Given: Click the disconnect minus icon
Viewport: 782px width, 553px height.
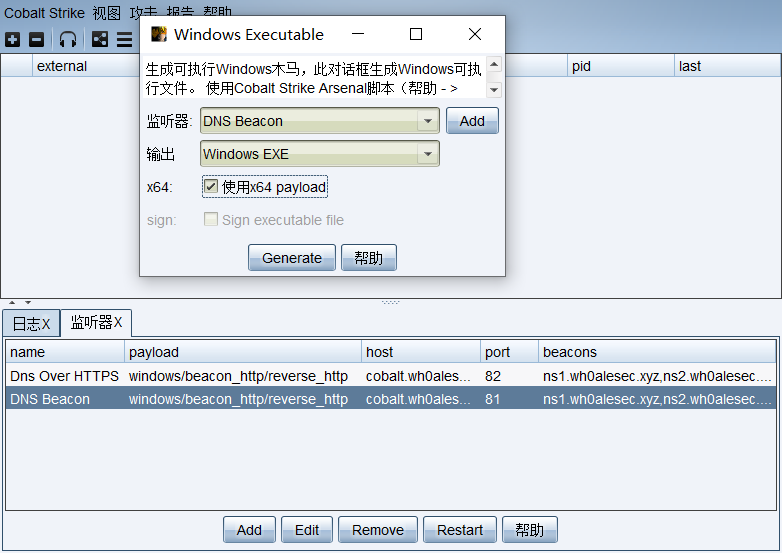Looking at the screenshot, I should coord(36,39).
